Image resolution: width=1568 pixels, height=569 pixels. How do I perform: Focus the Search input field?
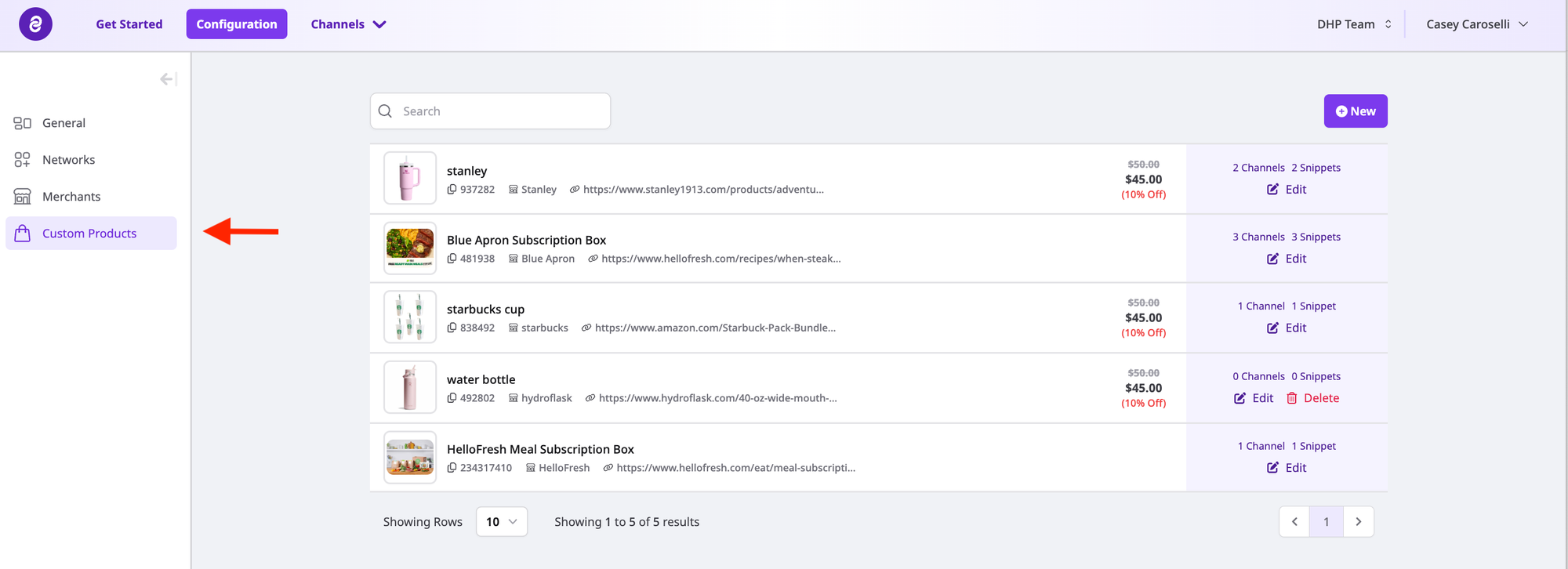502,111
